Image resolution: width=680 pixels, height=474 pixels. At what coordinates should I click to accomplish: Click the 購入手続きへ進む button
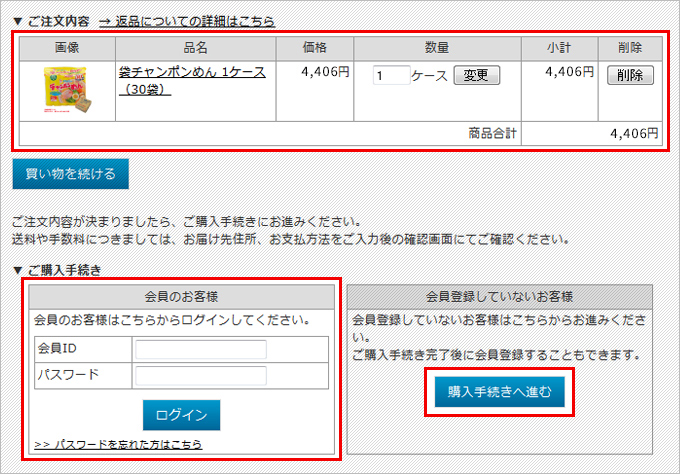pyautogui.click(x=499, y=391)
